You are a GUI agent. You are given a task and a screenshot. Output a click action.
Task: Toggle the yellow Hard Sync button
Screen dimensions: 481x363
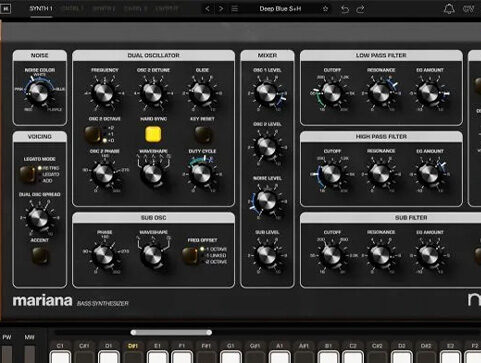153,134
